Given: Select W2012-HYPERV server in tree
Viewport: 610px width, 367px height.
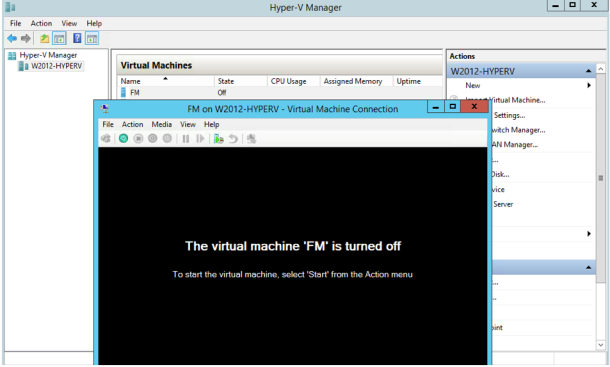Looking at the screenshot, I should [56, 66].
